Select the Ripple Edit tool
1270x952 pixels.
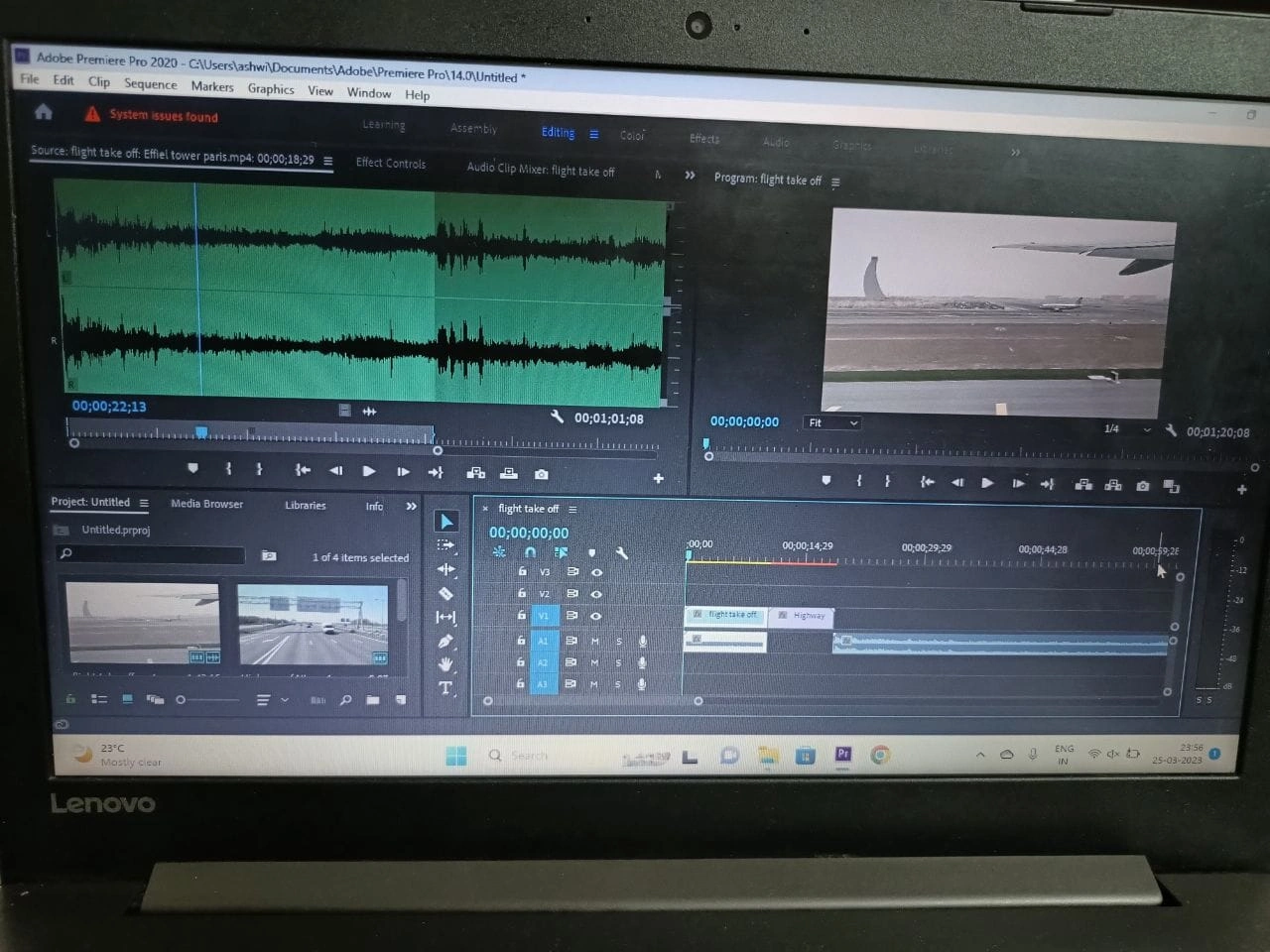pyautogui.click(x=445, y=569)
